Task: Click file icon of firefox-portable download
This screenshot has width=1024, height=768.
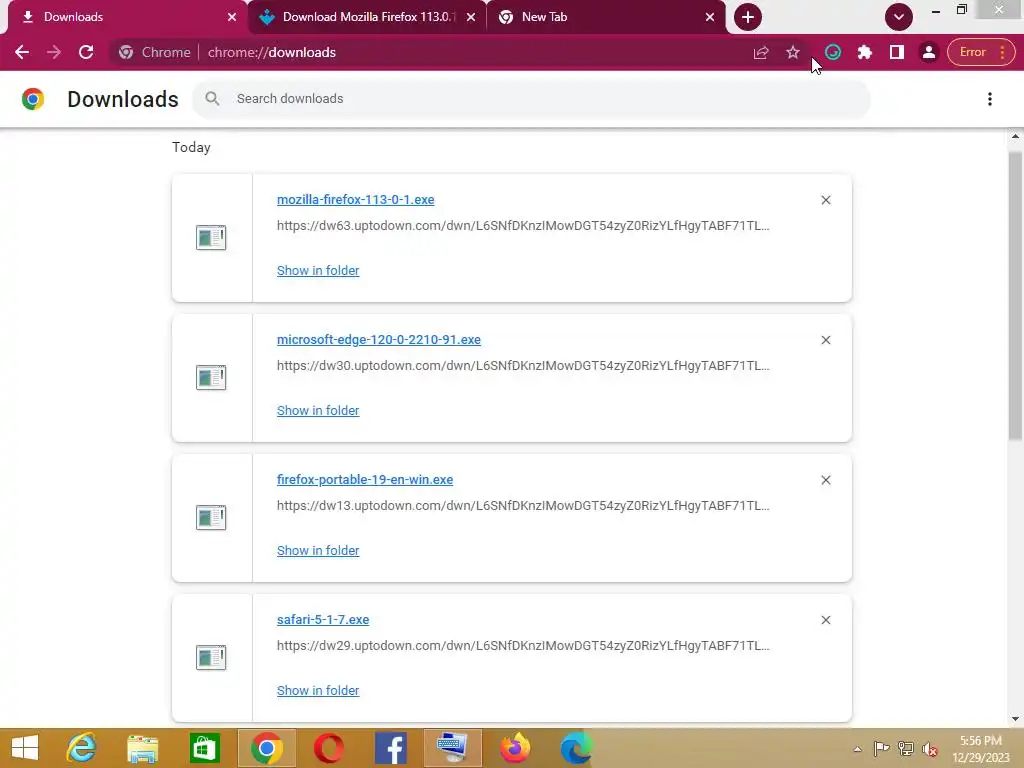Action: [x=211, y=517]
